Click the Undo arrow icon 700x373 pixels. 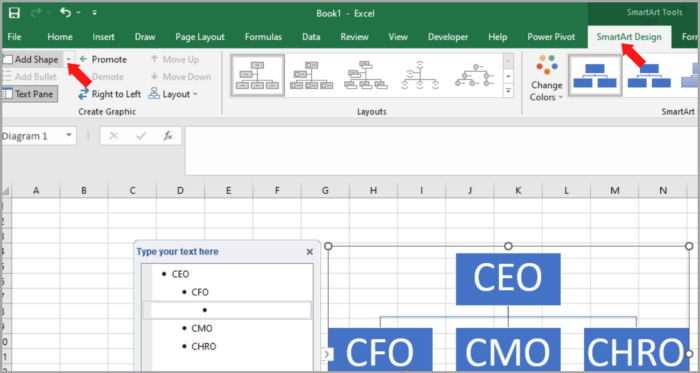[x=66, y=13]
